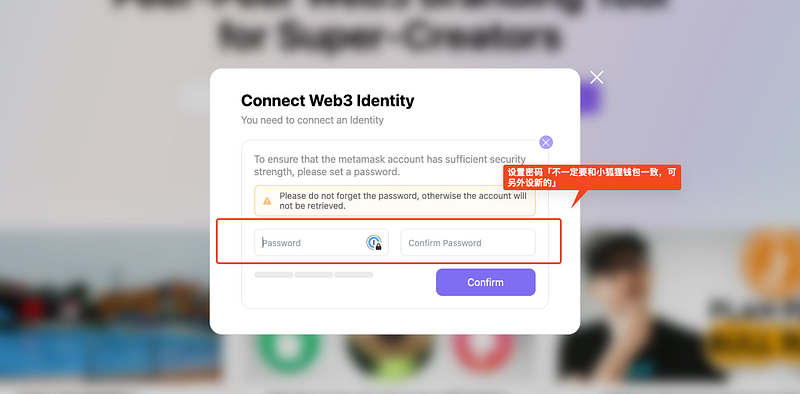Dismiss the password card via purple X
Image resolution: width=800 pixels, height=394 pixels.
pyautogui.click(x=546, y=142)
